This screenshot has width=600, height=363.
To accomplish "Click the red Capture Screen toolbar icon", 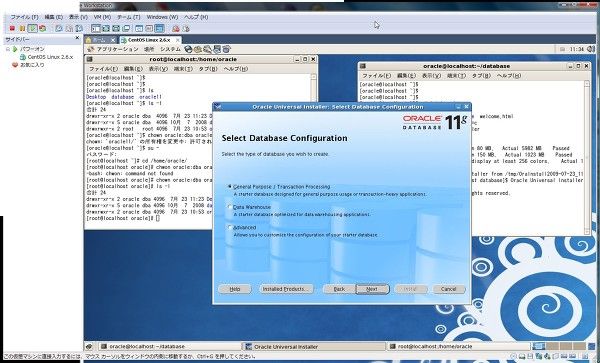I will tap(176, 28).
